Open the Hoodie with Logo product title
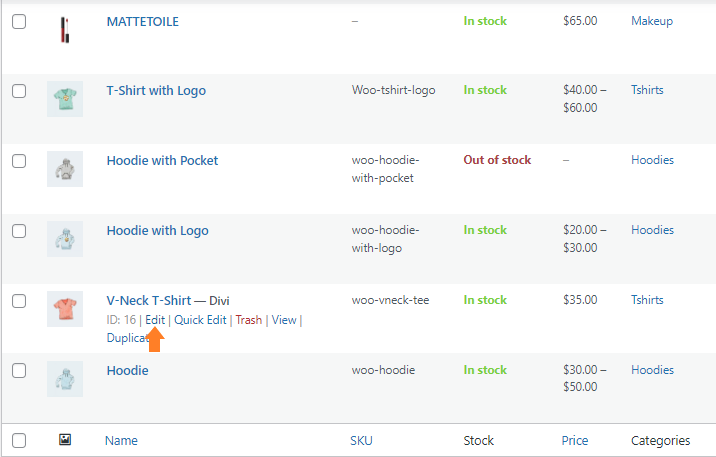The image size is (716, 457). (x=158, y=231)
